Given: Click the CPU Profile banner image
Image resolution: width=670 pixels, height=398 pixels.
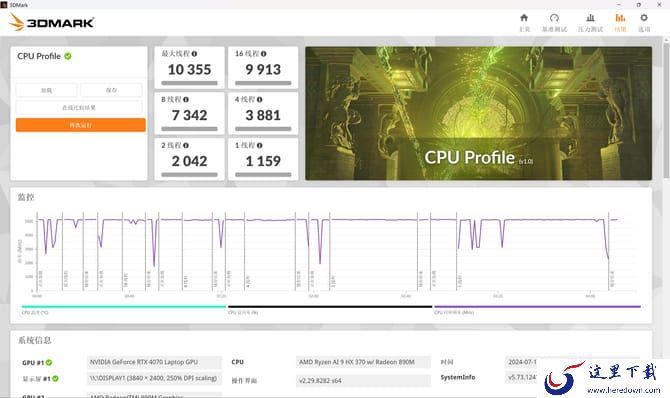Looking at the screenshot, I should pos(479,113).
